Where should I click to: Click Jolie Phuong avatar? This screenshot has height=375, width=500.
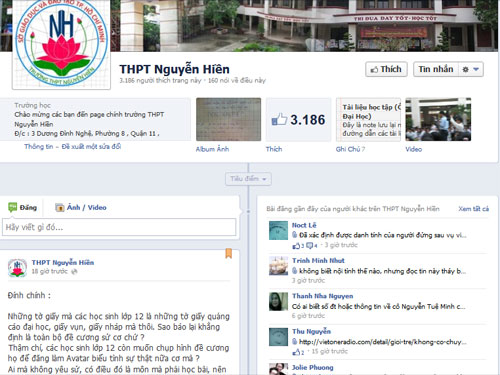click(x=278, y=369)
